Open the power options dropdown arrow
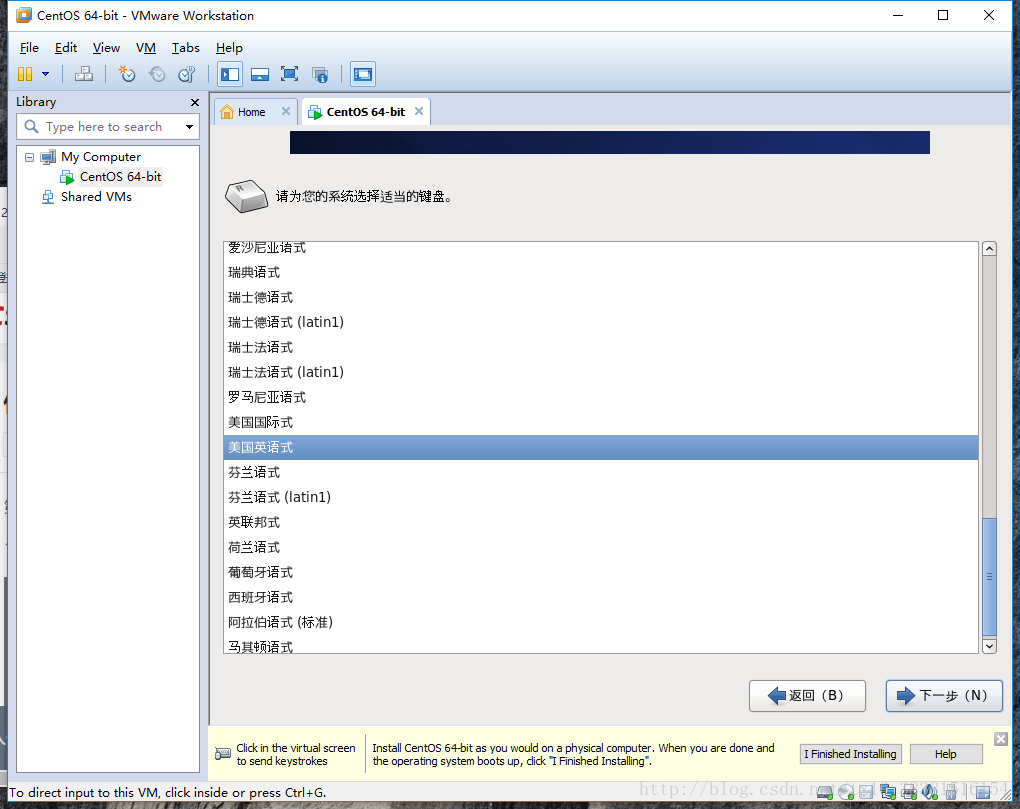1020x809 pixels. (46, 74)
